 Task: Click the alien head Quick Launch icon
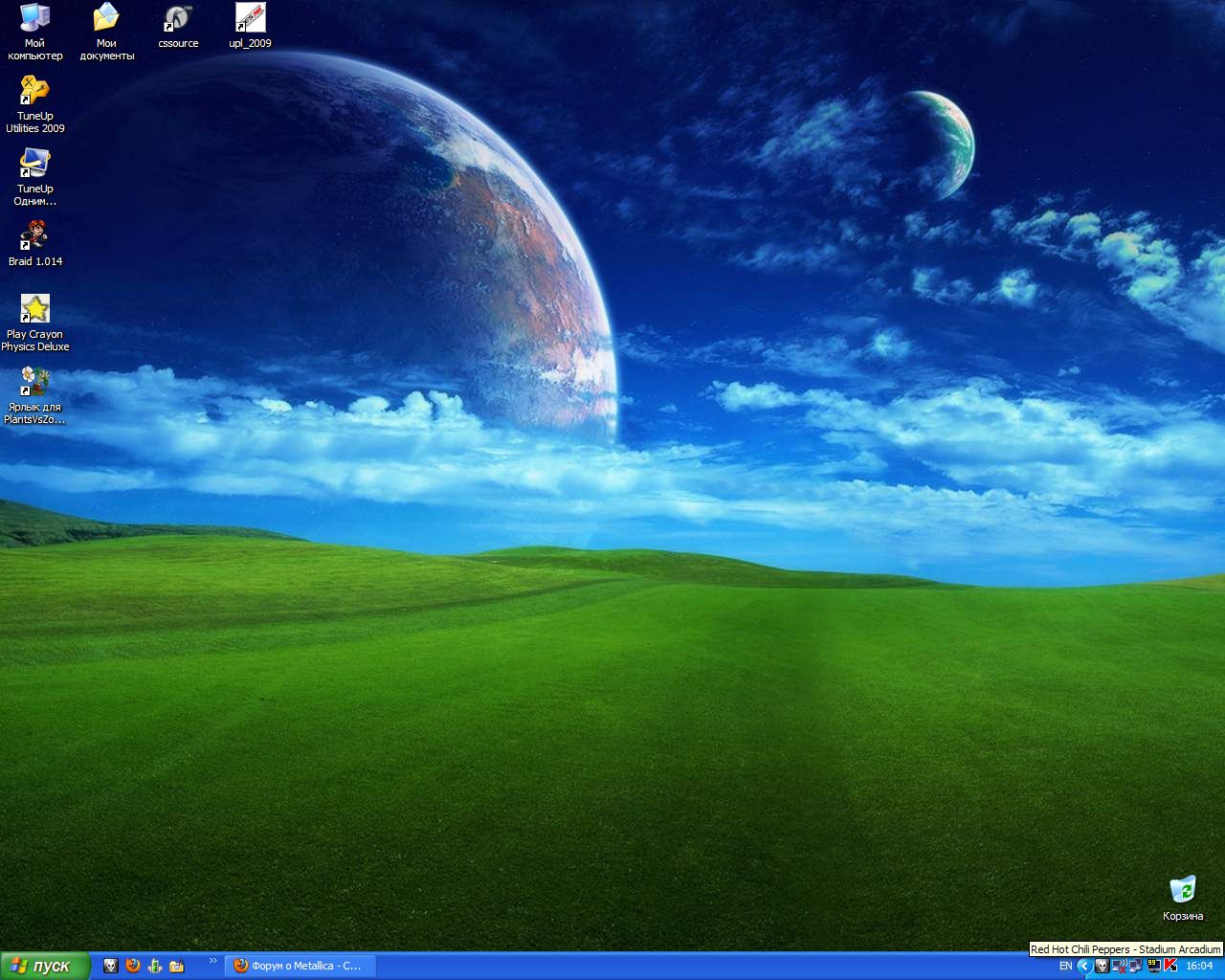tap(111, 966)
